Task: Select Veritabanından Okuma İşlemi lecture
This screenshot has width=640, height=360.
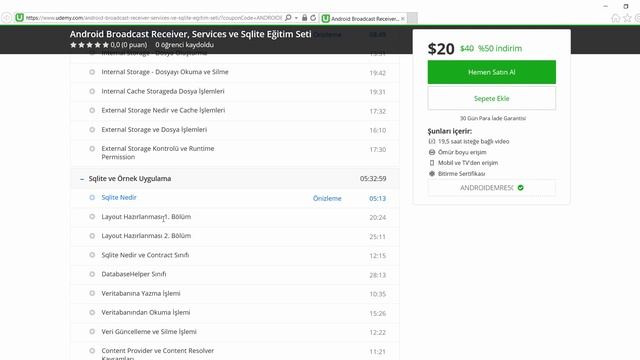Action: tap(146, 312)
